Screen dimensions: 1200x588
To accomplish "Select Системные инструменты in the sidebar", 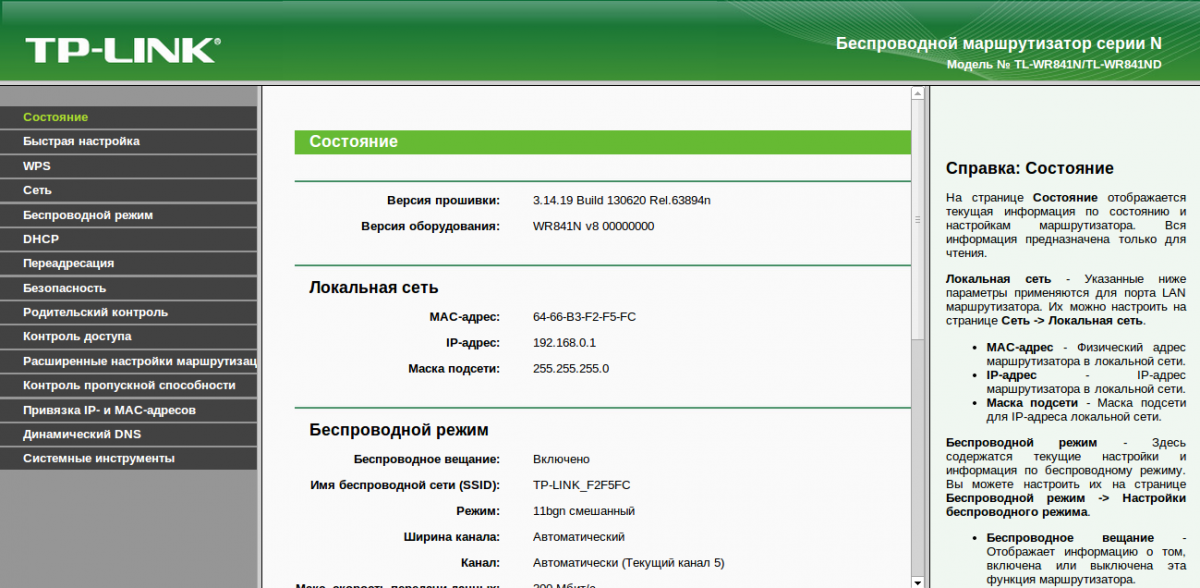I will click(128, 458).
